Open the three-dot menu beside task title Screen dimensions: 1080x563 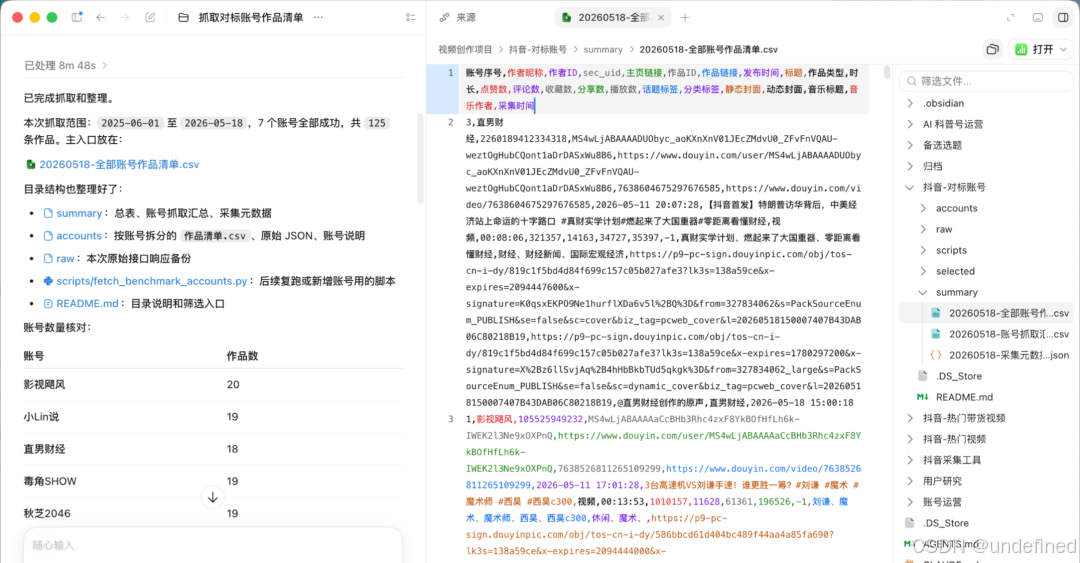(x=318, y=17)
